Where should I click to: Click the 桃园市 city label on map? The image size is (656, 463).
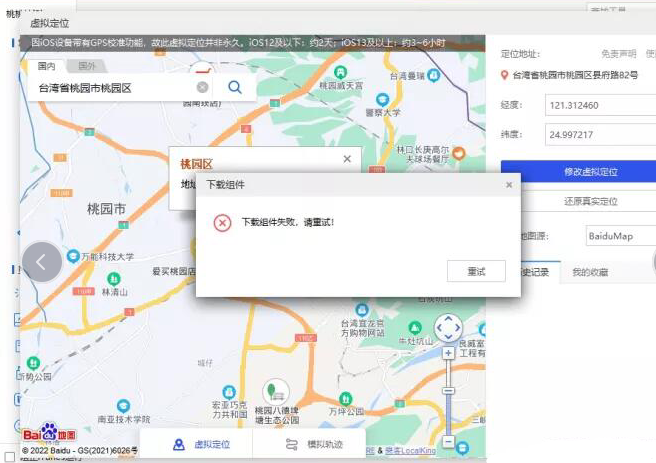106,209
